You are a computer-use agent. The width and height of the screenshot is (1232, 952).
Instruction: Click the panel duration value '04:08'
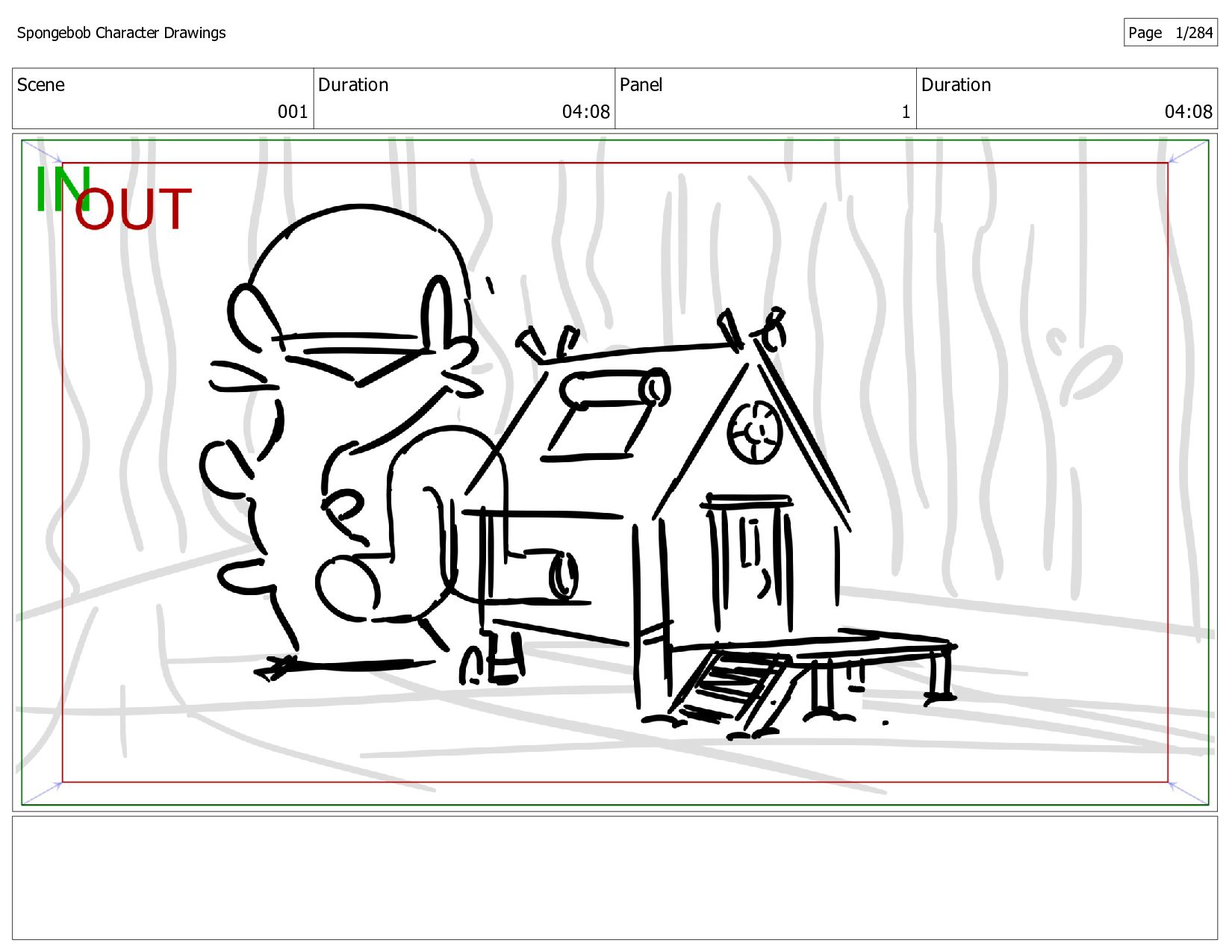1189,112
